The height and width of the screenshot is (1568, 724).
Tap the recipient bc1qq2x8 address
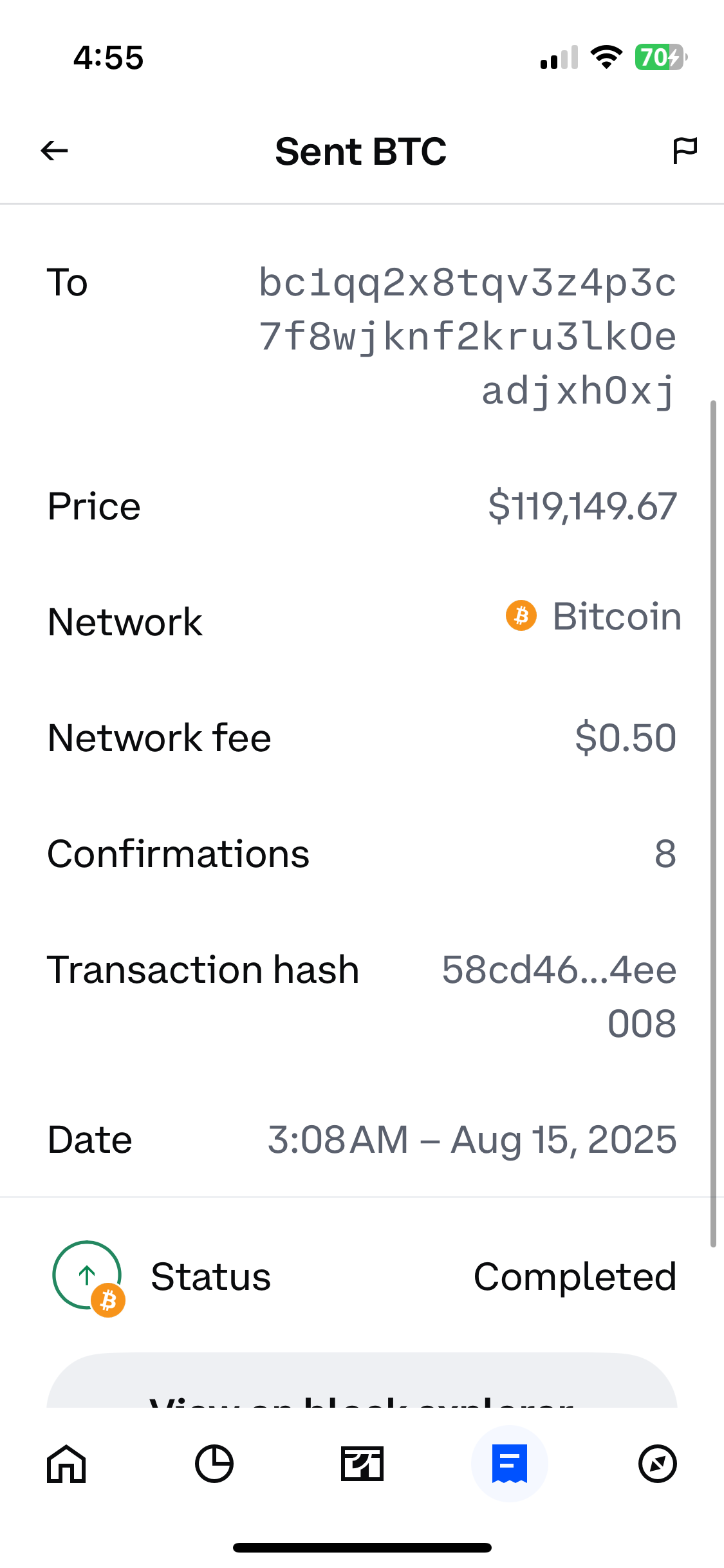[467, 337]
